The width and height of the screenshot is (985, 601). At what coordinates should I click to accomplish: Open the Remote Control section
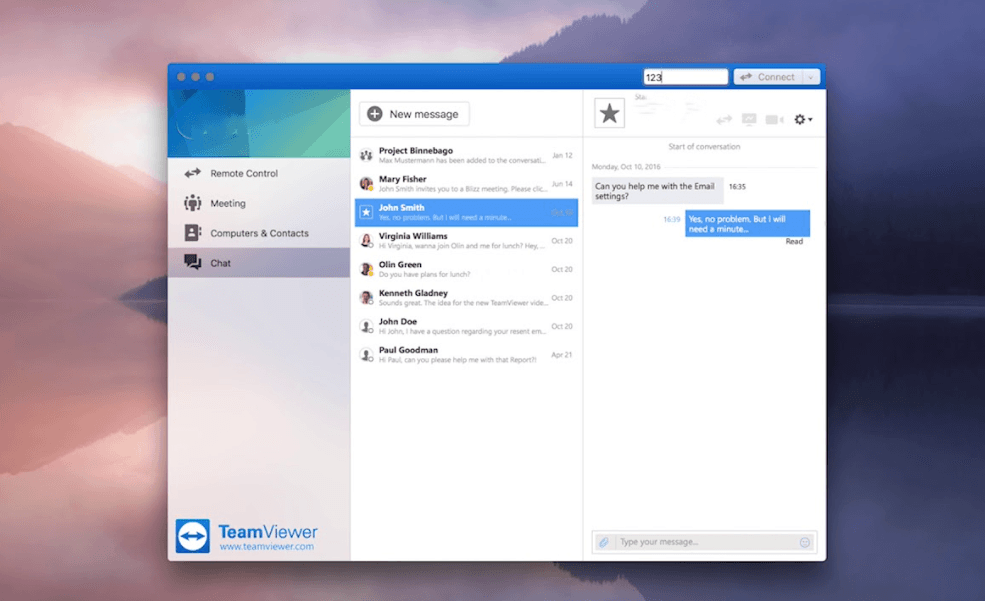pos(259,173)
